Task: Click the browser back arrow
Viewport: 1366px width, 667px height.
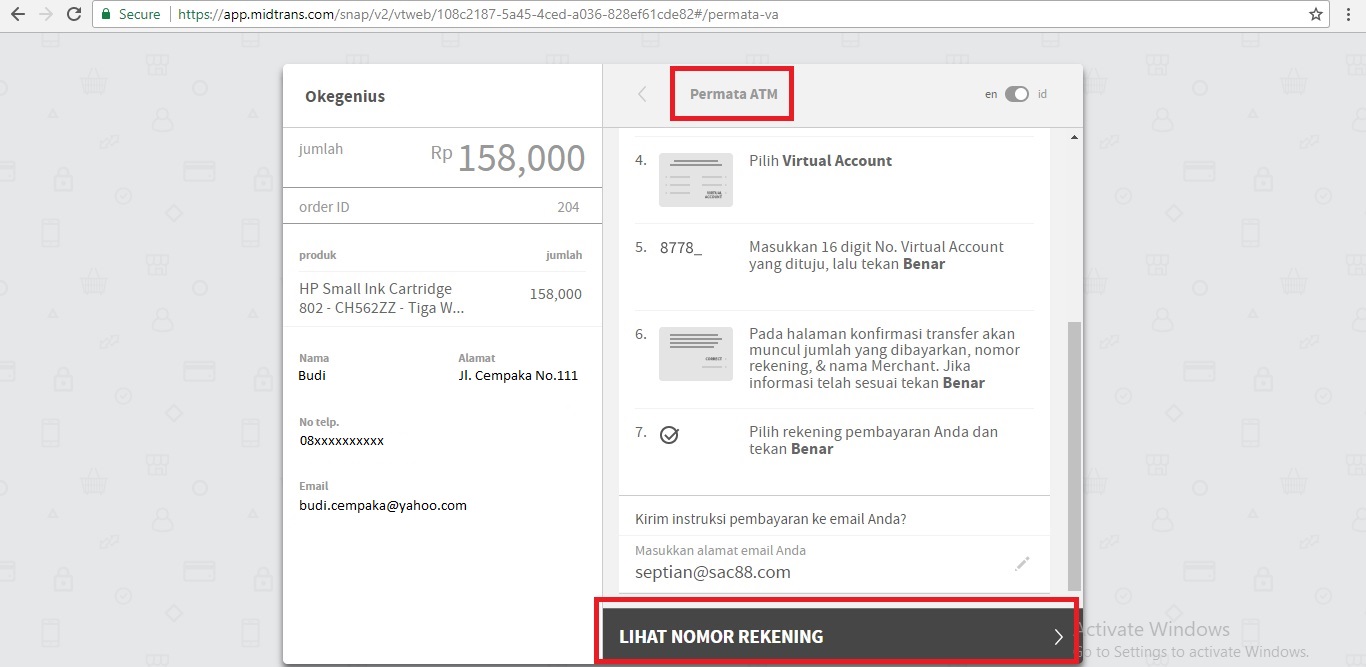Action: (17, 15)
